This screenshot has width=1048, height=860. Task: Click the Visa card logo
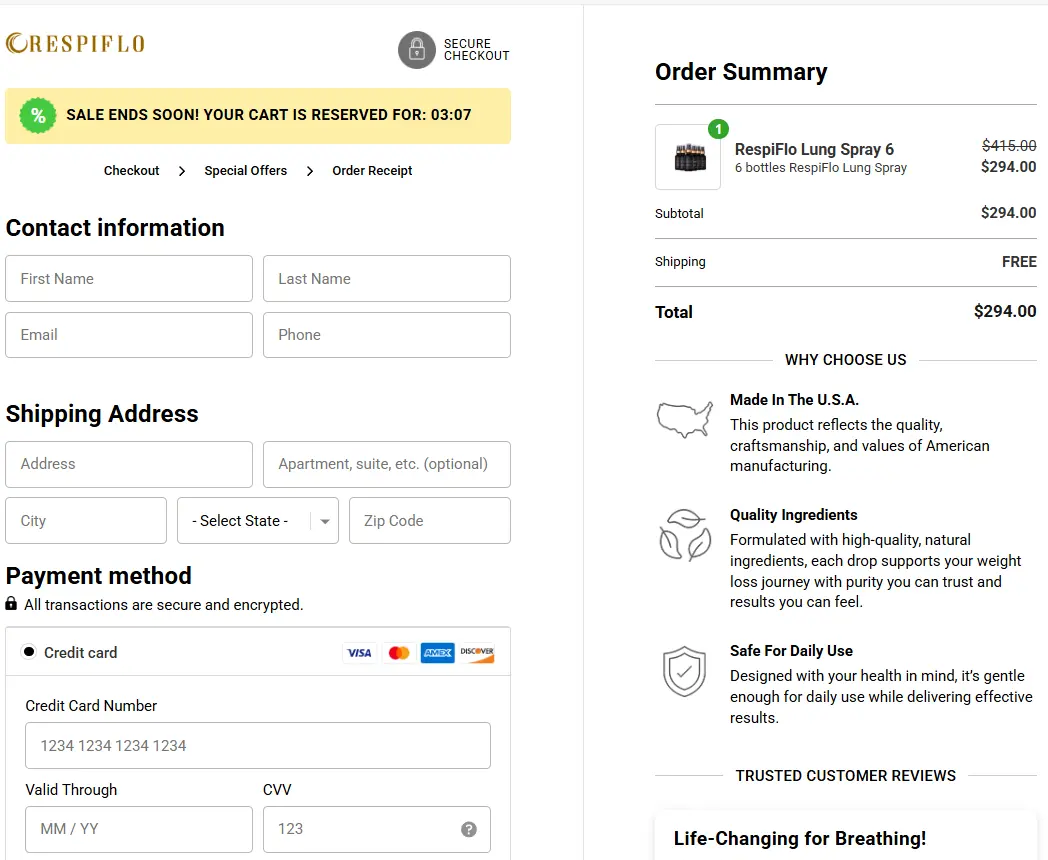click(360, 653)
